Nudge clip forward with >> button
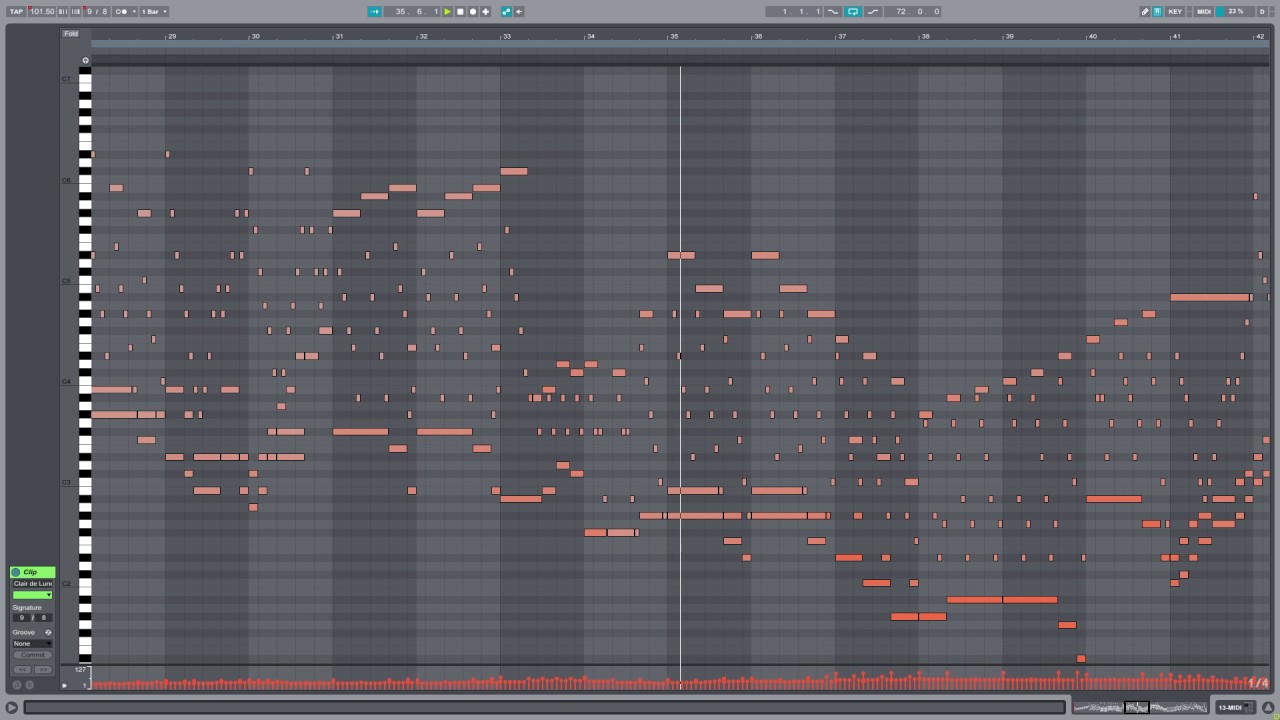1280x720 pixels. coord(43,669)
